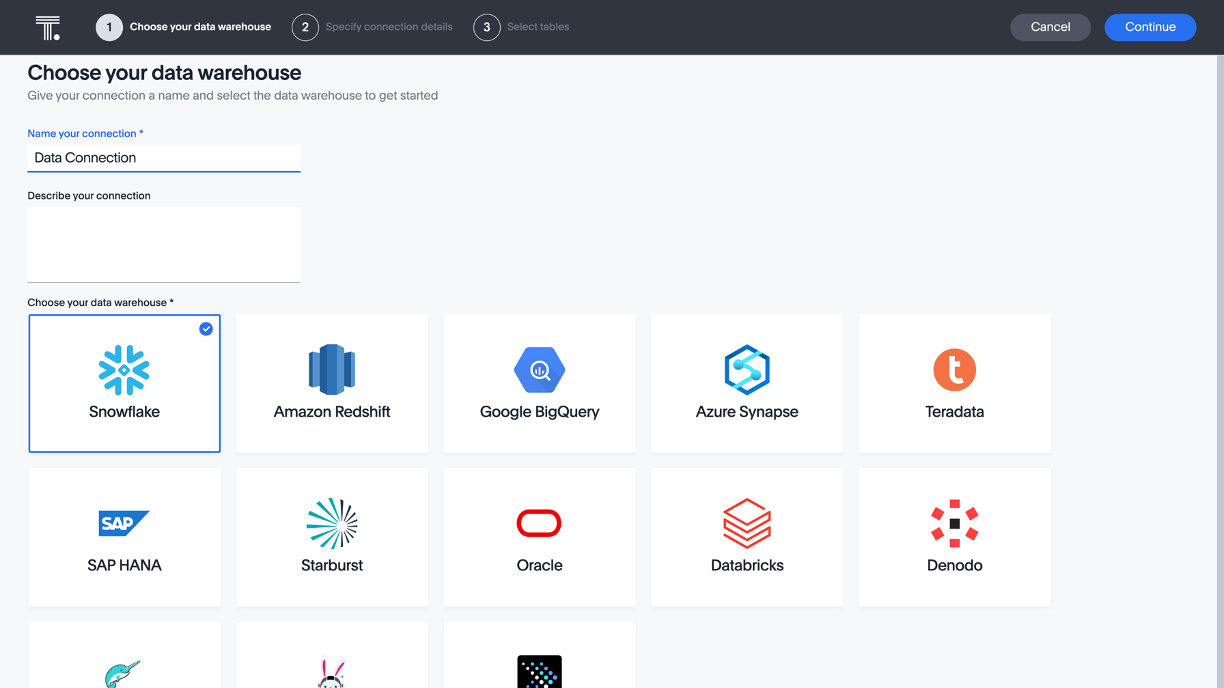1224x688 pixels.
Task: Choose the Starburst connector
Action: (x=332, y=537)
